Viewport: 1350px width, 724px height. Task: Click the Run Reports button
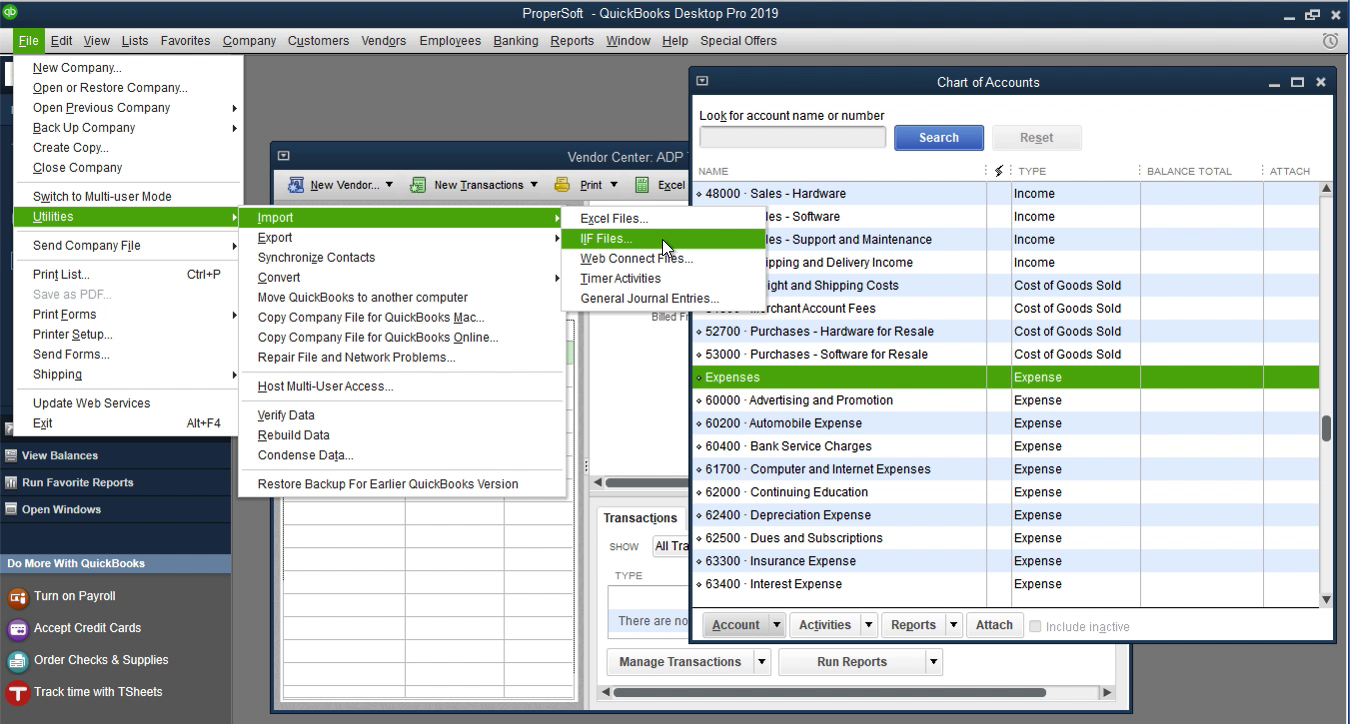(x=851, y=662)
